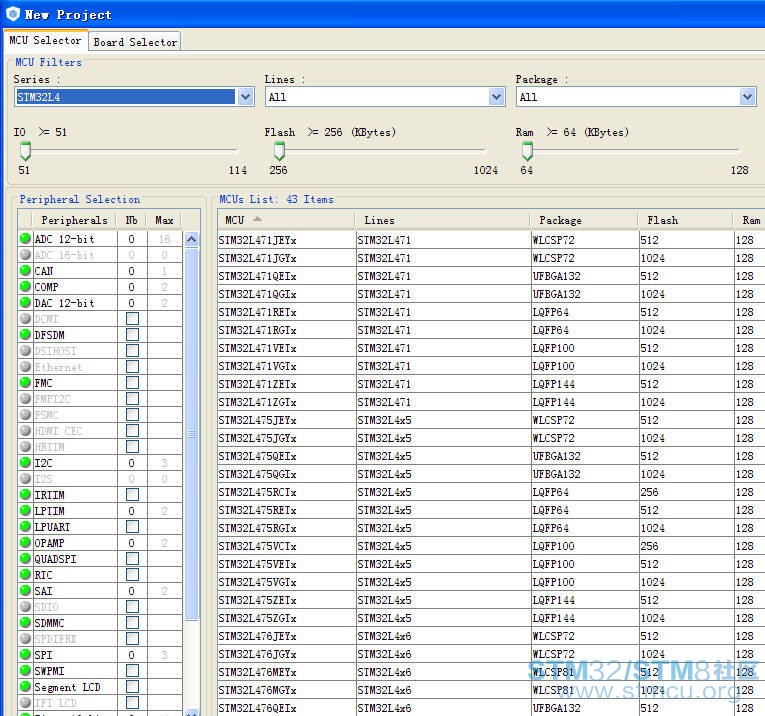Sort by the Lines column header
Screen dimensions: 765x716
click(x=443, y=220)
